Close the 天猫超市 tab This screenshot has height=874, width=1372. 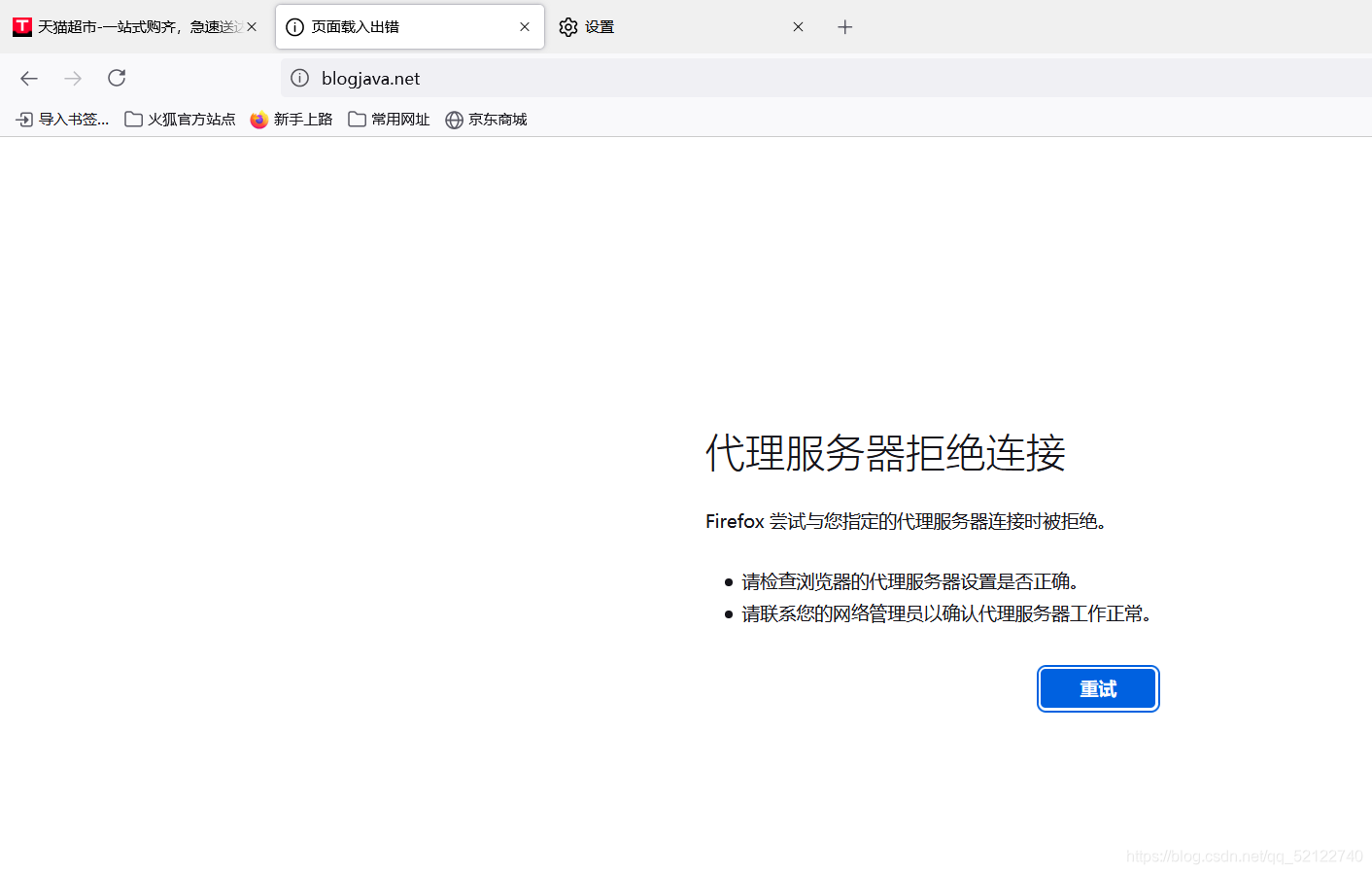252,27
